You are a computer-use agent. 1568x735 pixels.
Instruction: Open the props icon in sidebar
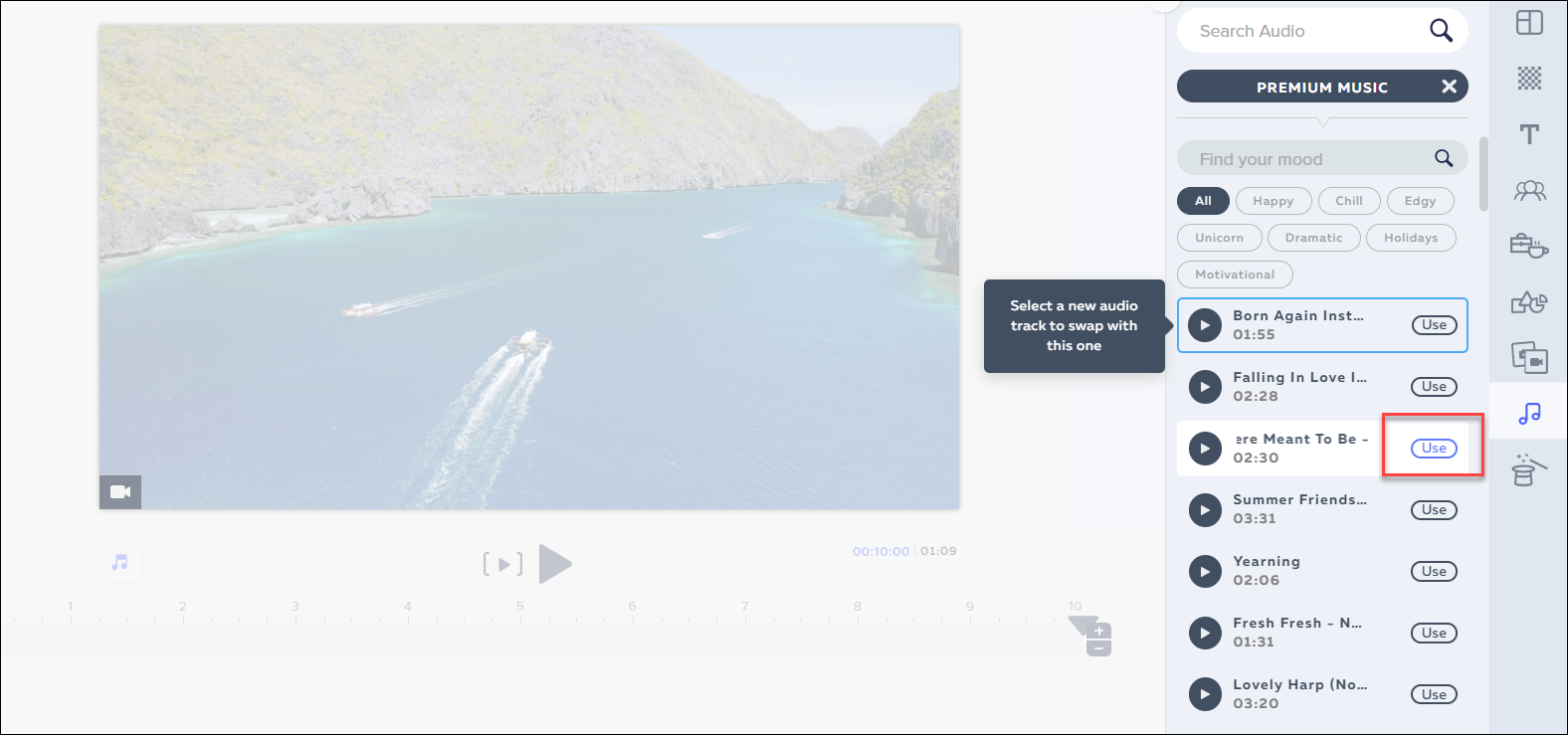pos(1529,245)
